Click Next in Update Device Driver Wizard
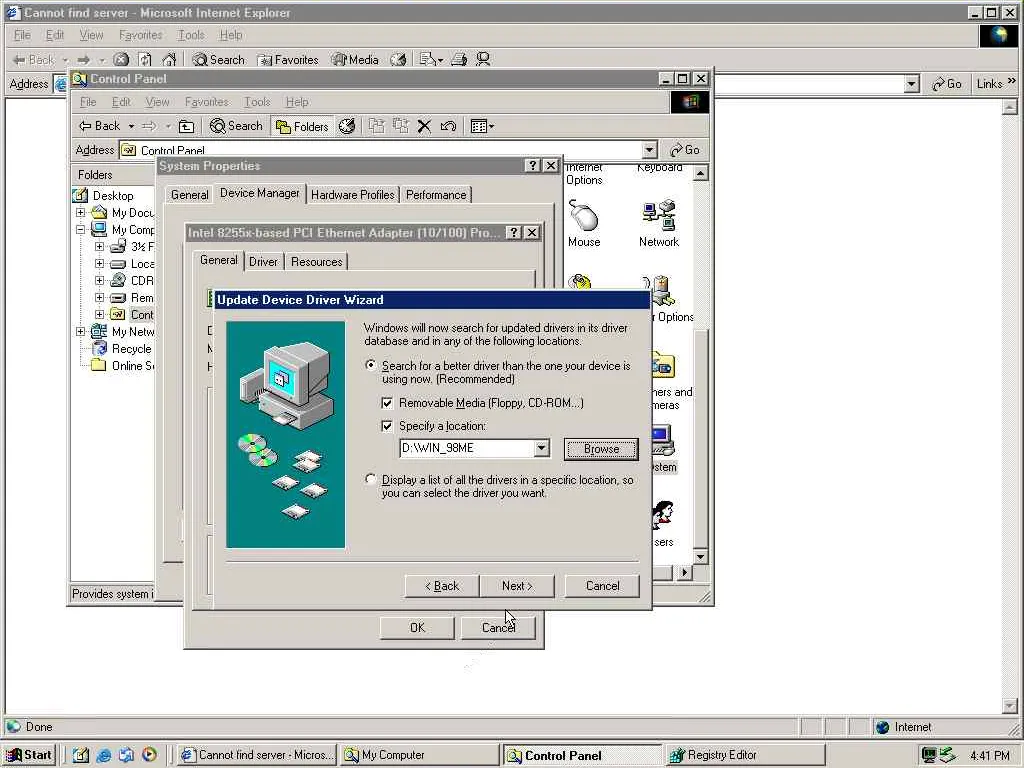The width and height of the screenshot is (1024, 768). tap(517, 586)
